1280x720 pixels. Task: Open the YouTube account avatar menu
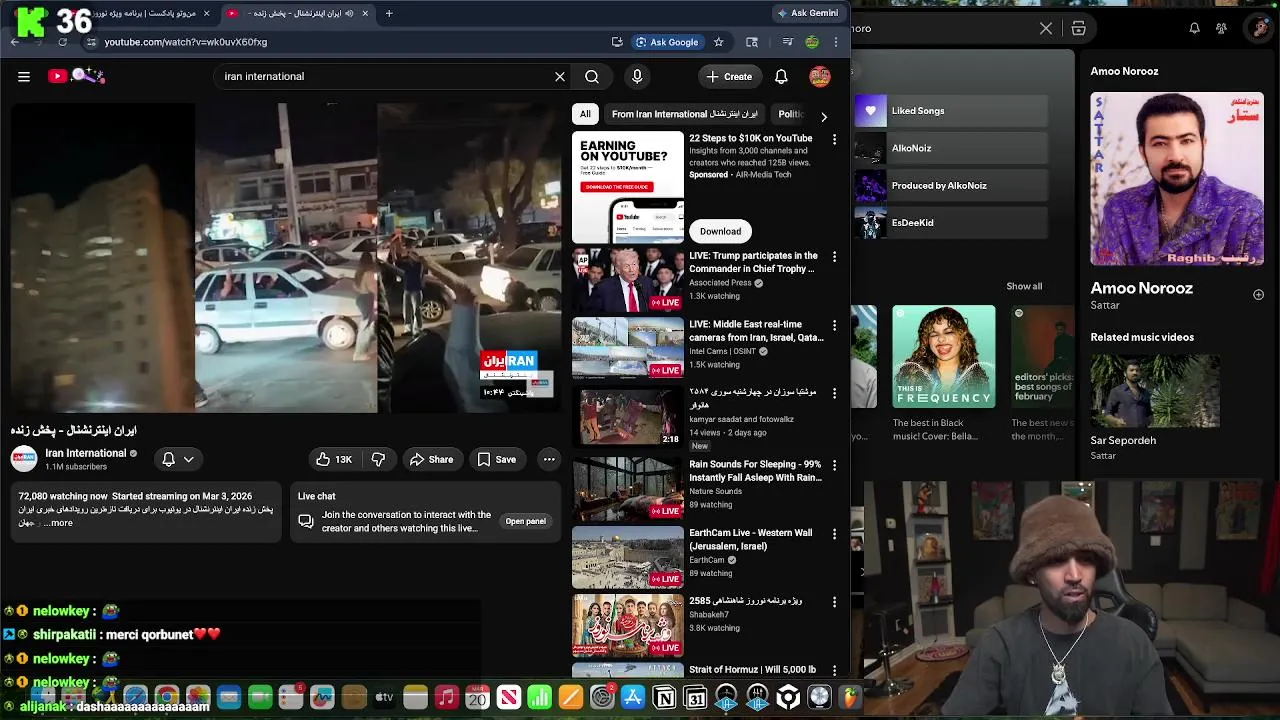click(820, 76)
